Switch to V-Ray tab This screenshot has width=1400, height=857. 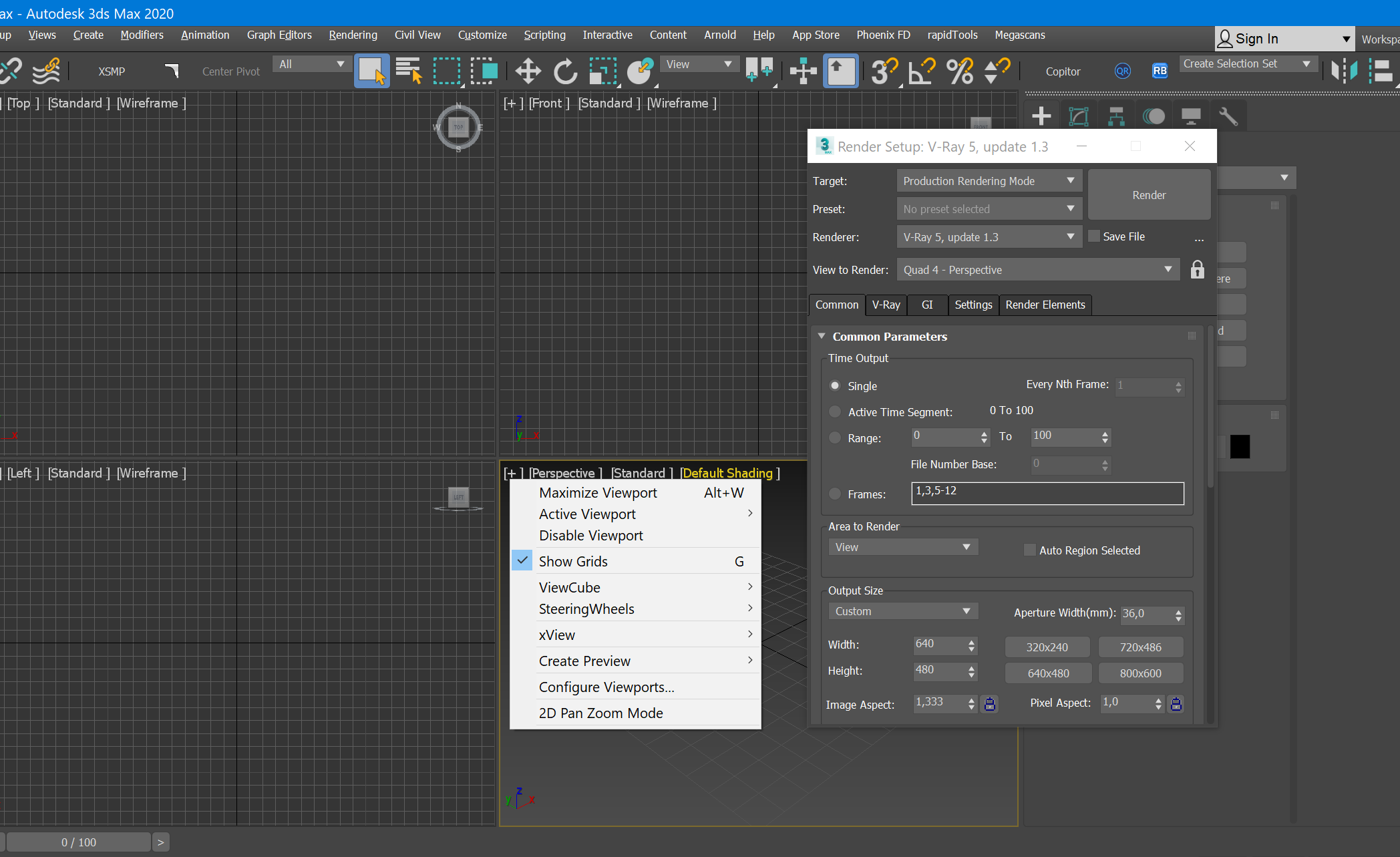(x=886, y=305)
